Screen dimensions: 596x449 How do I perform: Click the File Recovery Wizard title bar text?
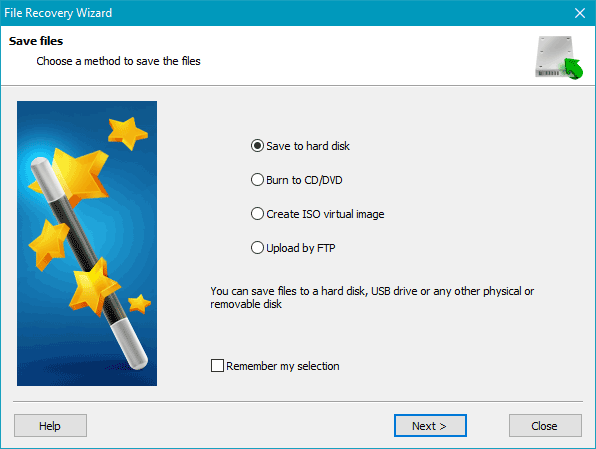coord(58,13)
